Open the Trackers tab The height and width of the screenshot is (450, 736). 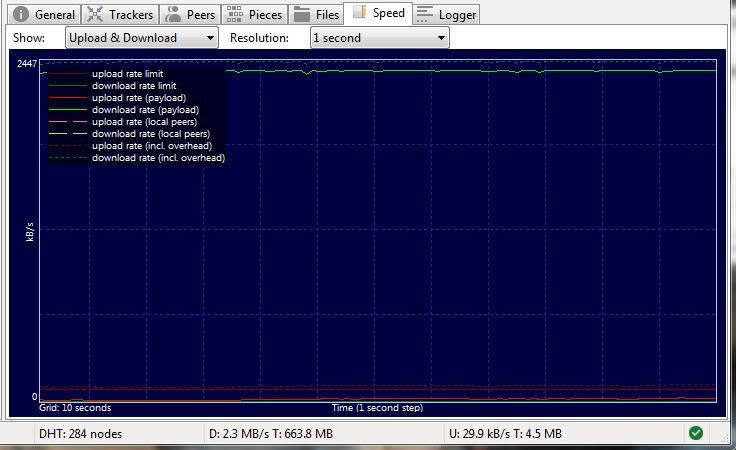(x=120, y=15)
